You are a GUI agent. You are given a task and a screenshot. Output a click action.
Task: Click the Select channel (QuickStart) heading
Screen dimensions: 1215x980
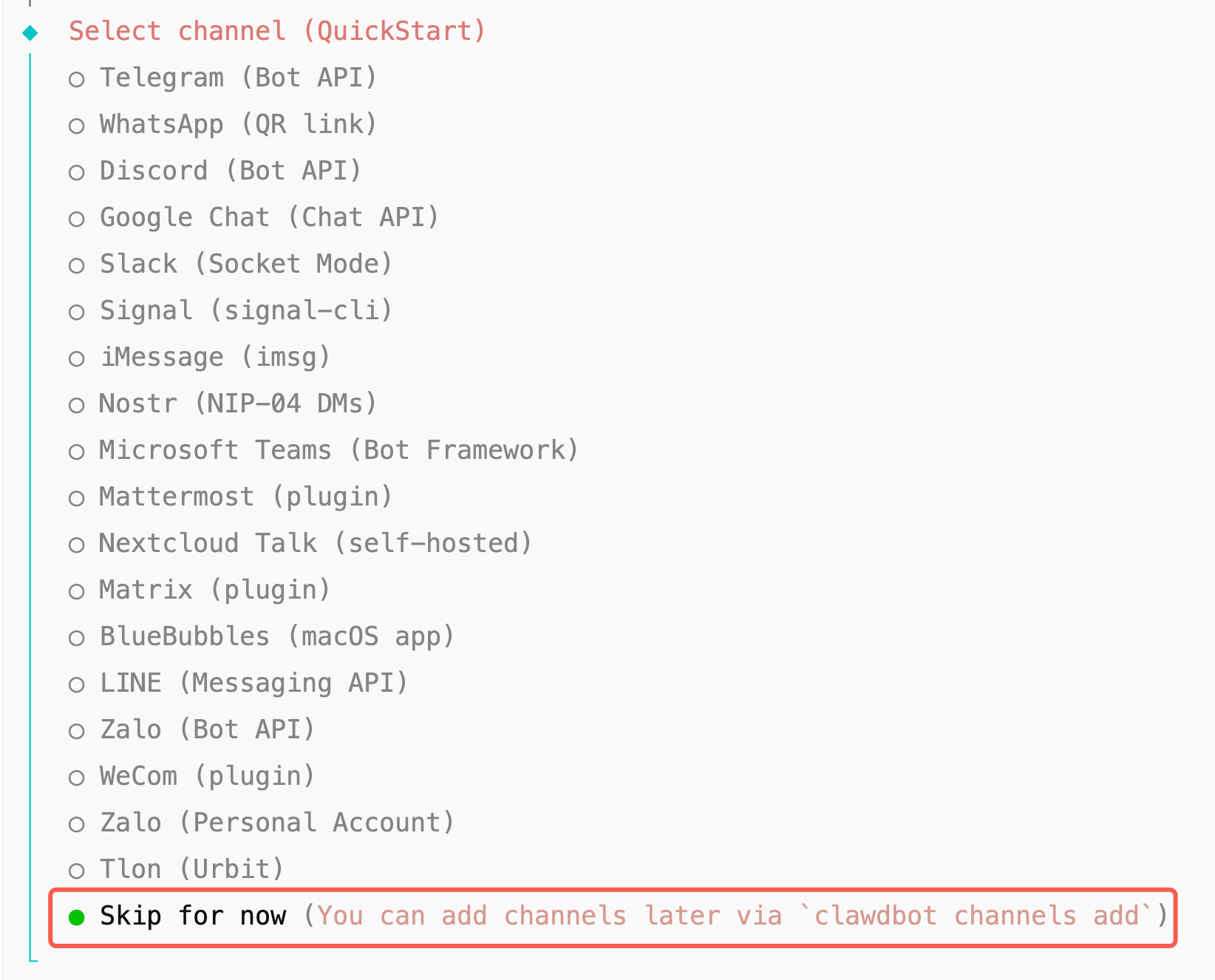tap(277, 31)
